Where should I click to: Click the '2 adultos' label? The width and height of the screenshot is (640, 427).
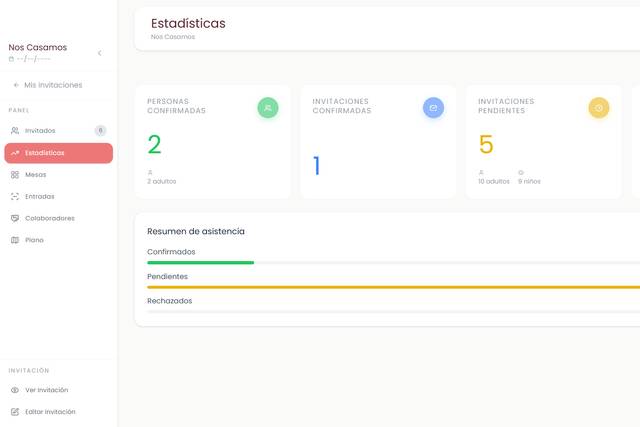pyautogui.click(x=162, y=181)
